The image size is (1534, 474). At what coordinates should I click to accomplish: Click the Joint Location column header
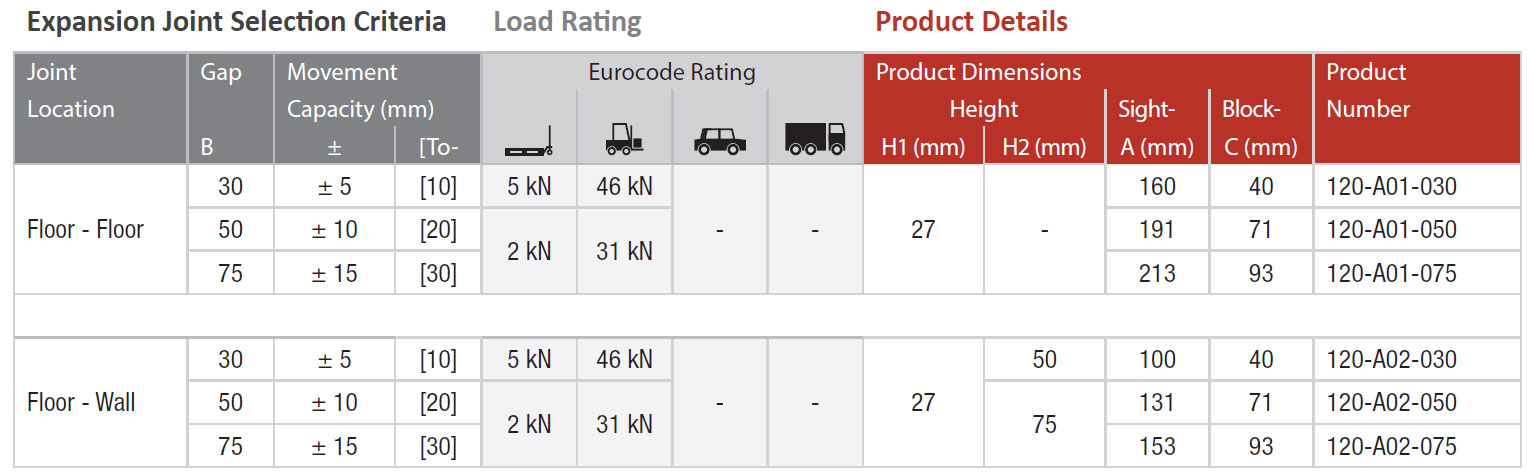point(70,90)
